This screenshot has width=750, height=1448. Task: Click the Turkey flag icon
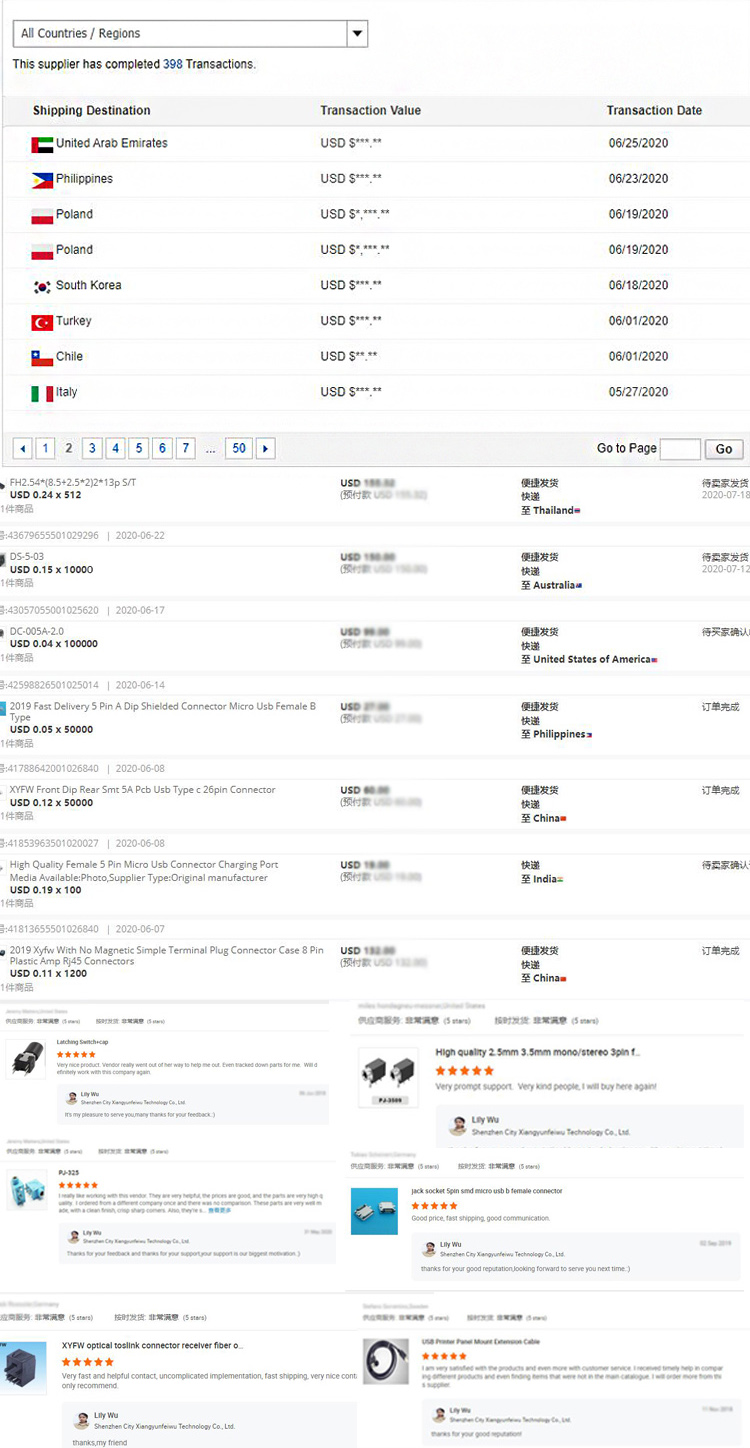42,322
